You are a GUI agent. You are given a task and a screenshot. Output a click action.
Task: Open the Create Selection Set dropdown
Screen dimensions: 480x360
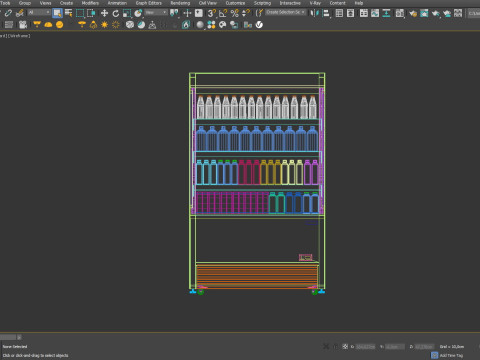[x=286, y=12]
